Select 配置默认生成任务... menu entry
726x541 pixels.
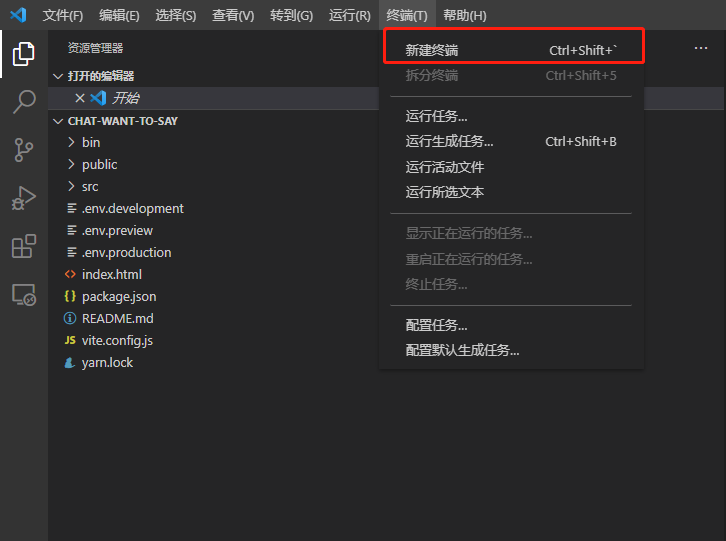[511, 350]
